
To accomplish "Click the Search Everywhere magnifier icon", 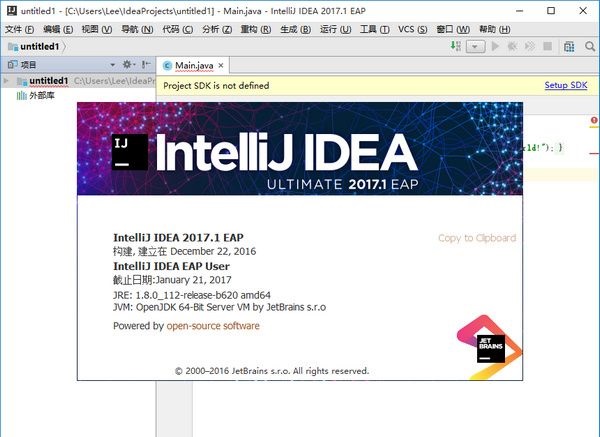I will tap(590, 46).
